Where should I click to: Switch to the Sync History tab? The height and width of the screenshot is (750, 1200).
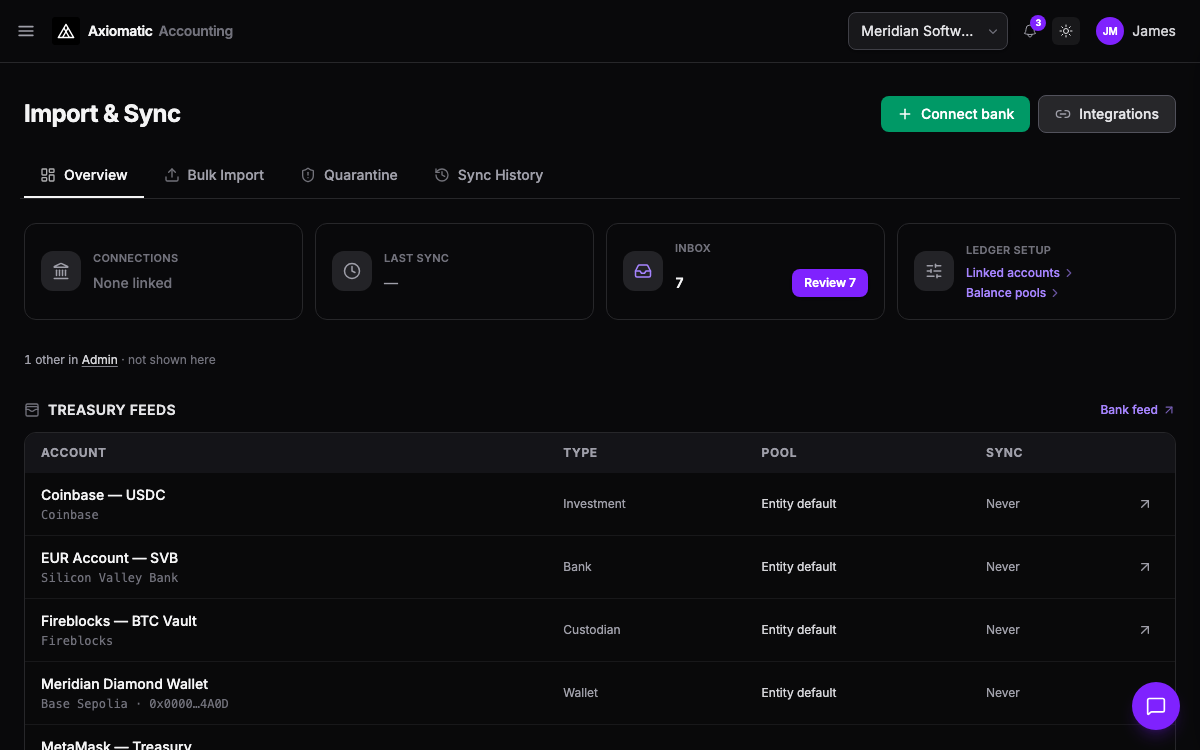click(x=489, y=175)
